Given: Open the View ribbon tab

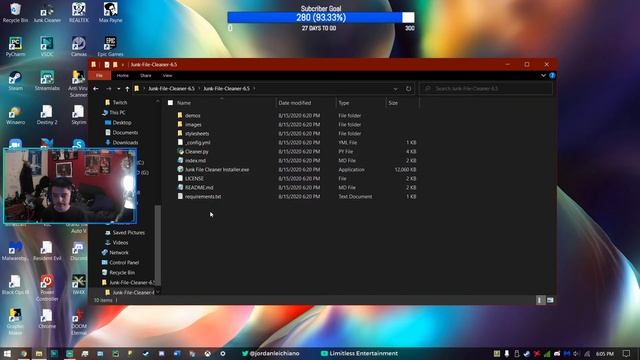Looking at the screenshot, I should coord(167,76).
